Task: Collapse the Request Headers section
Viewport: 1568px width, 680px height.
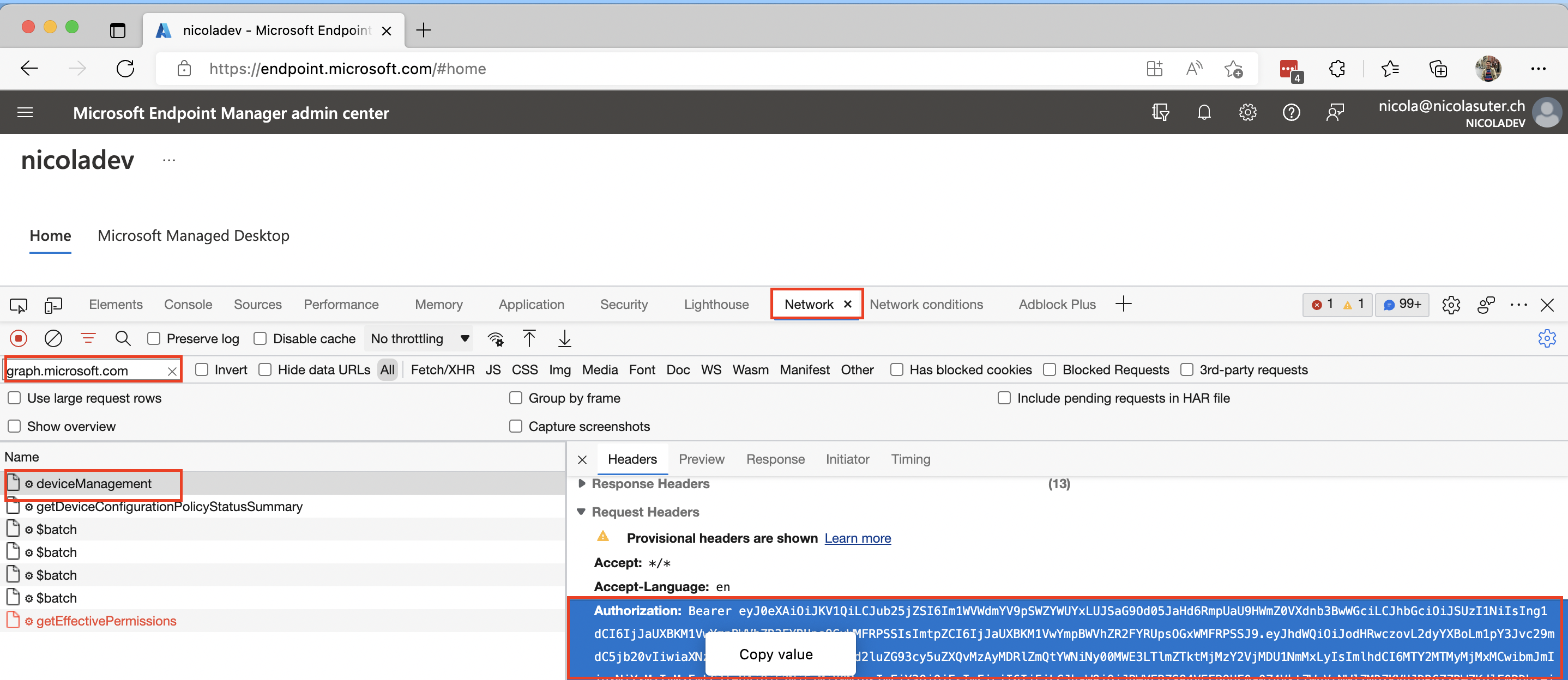Action: (581, 512)
